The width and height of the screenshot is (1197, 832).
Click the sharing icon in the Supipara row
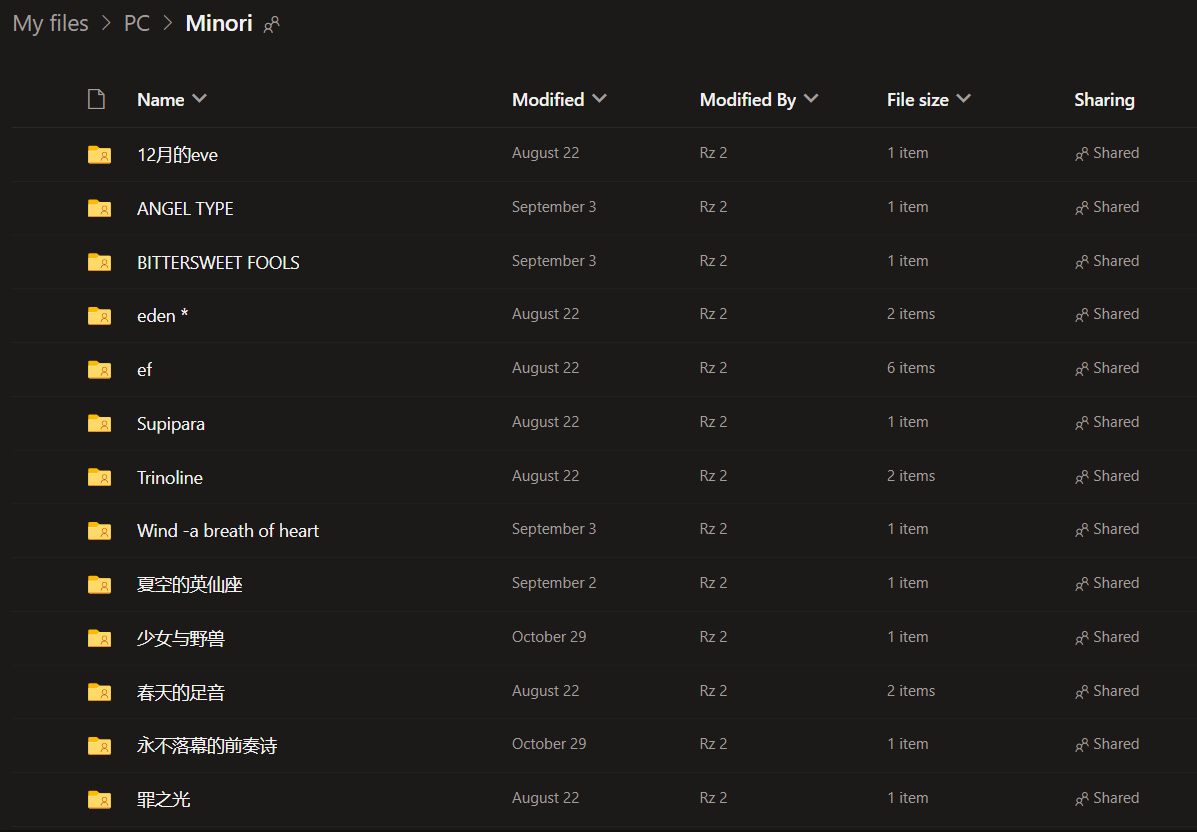point(1081,423)
